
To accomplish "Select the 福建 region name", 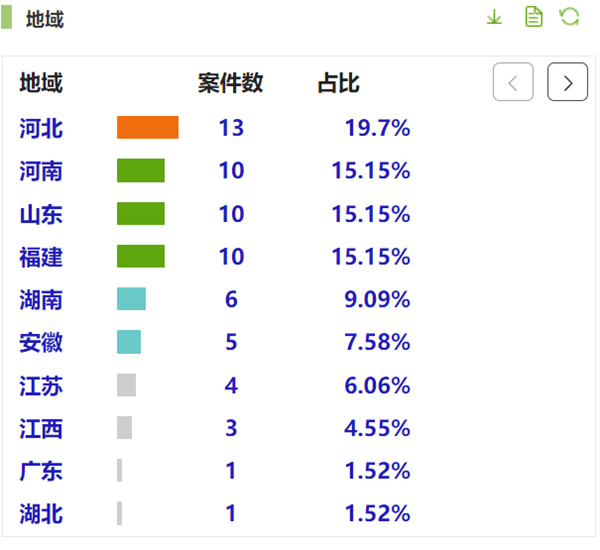I will [x=41, y=257].
